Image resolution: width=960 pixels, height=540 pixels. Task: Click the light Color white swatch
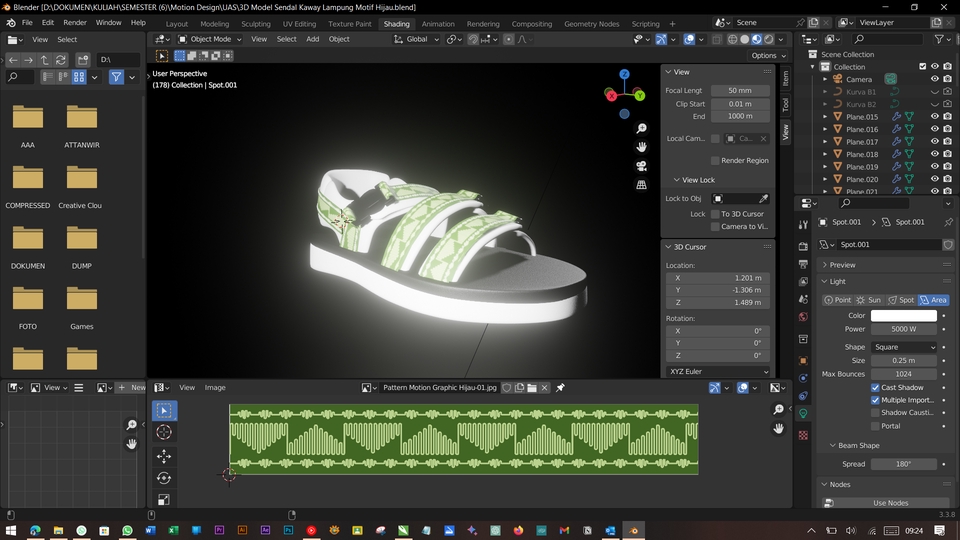(x=904, y=316)
